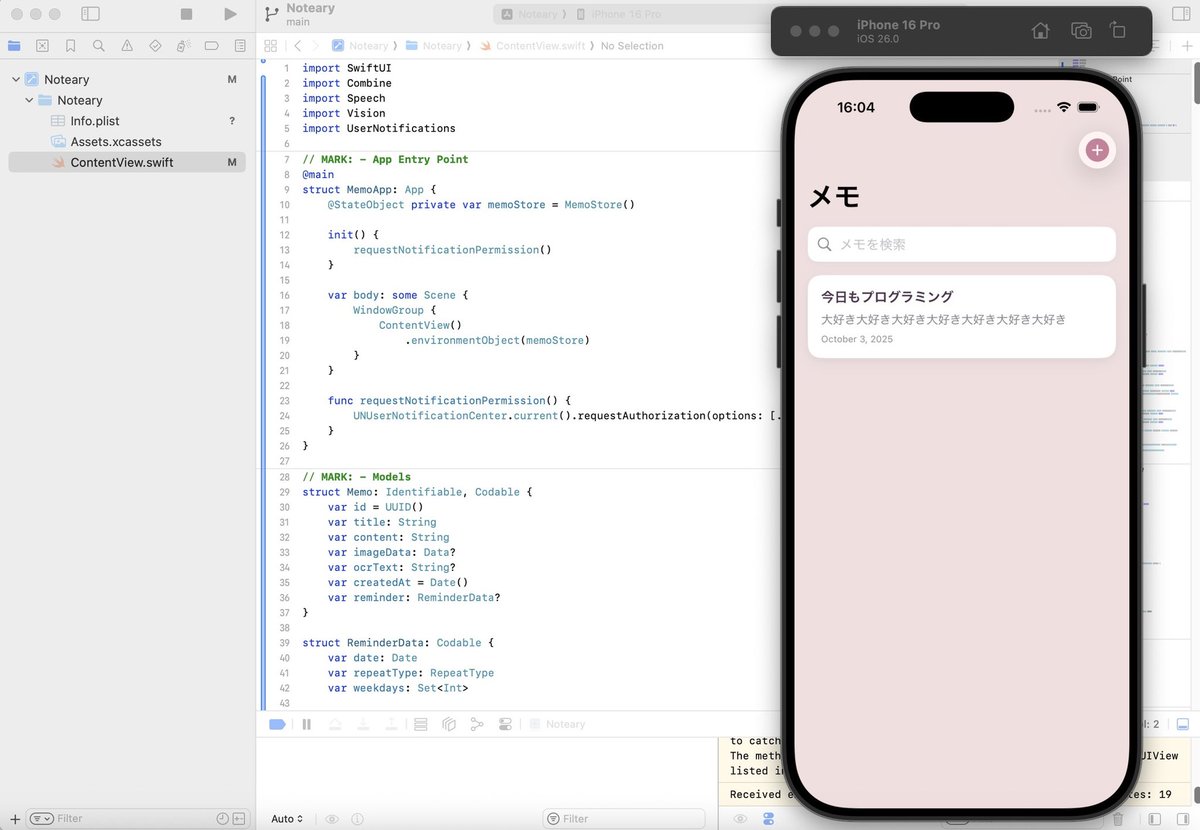Open the Find navigator tab
This screenshot has width=1200, height=830.
point(98,45)
